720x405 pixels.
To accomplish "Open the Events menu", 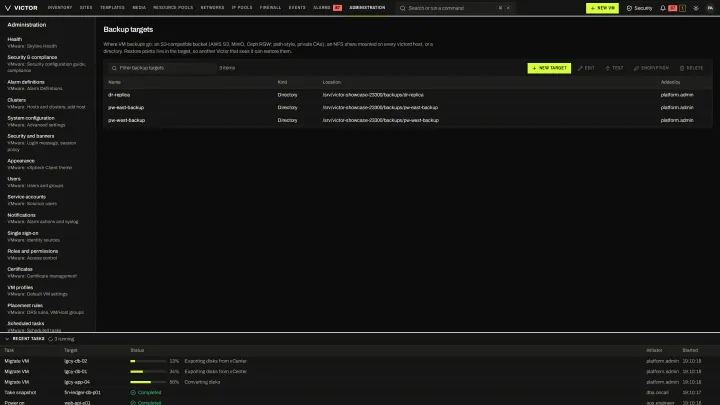I will click(x=297, y=8).
